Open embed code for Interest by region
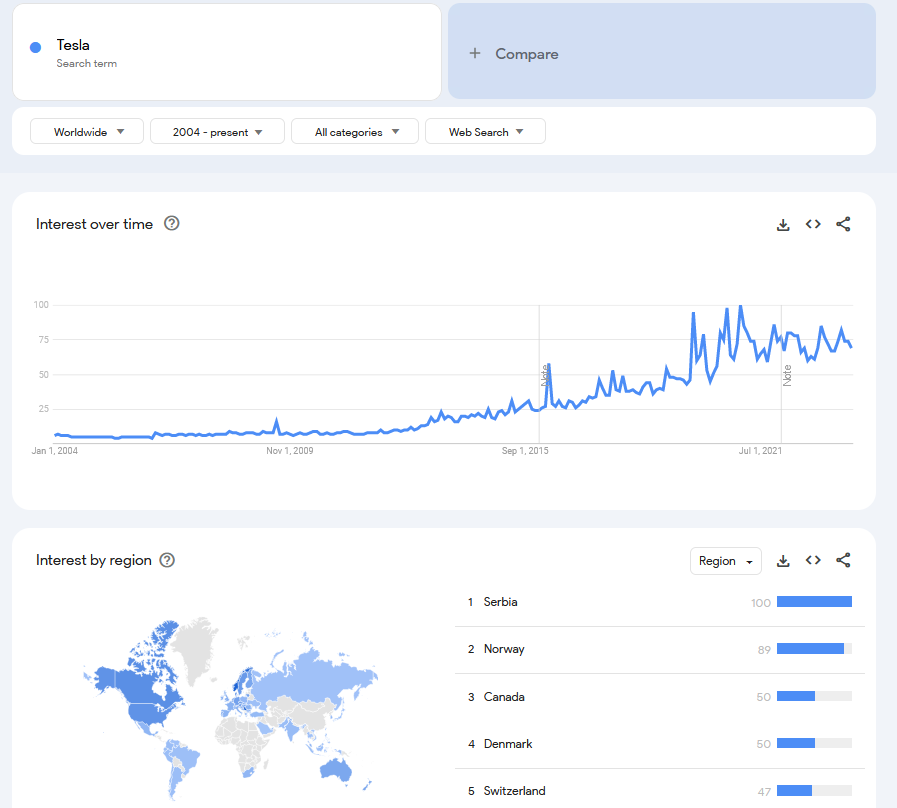Image resolution: width=897 pixels, height=808 pixels. tap(813, 560)
